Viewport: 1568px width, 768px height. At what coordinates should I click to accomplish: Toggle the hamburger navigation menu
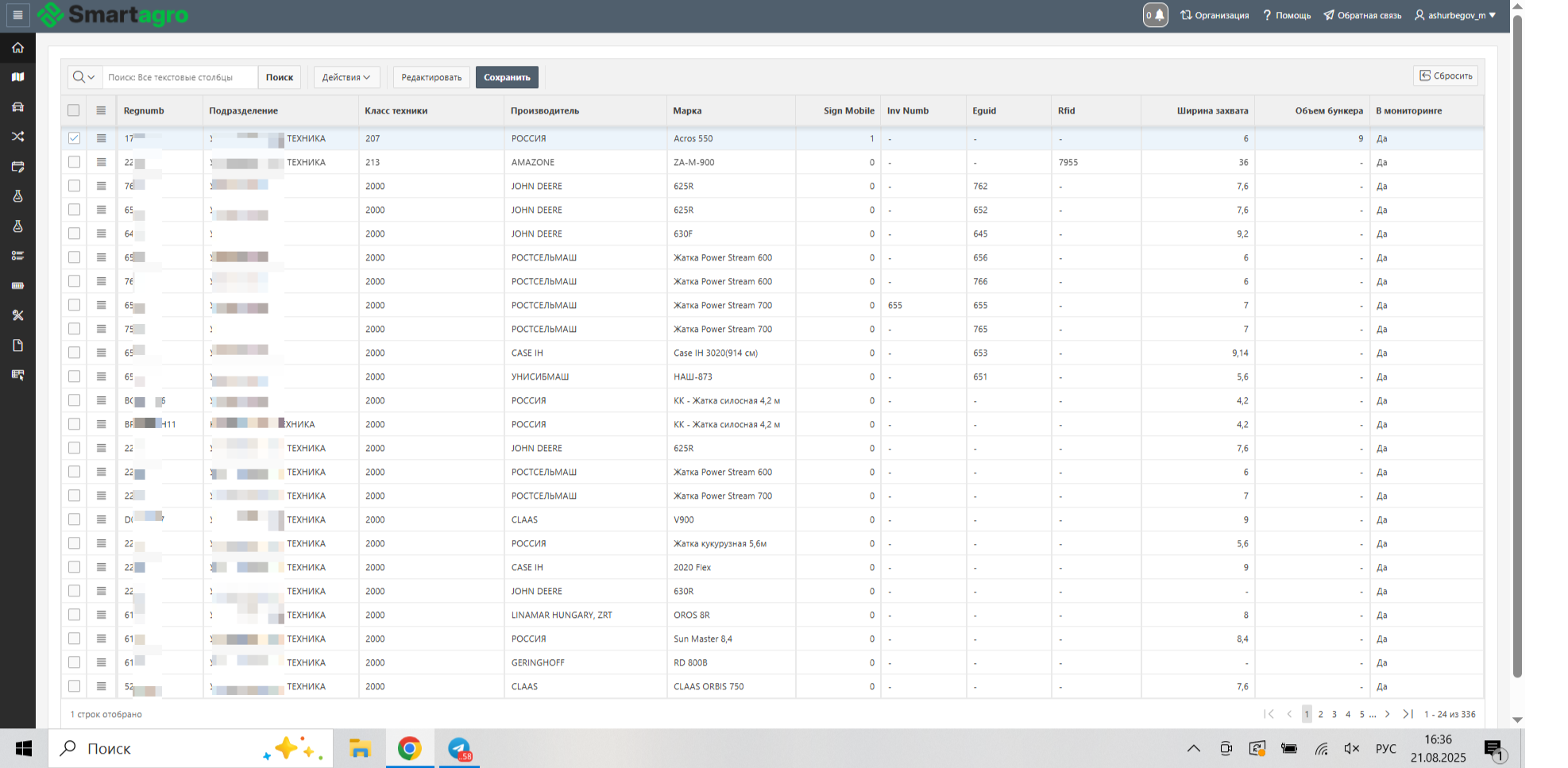point(17,14)
